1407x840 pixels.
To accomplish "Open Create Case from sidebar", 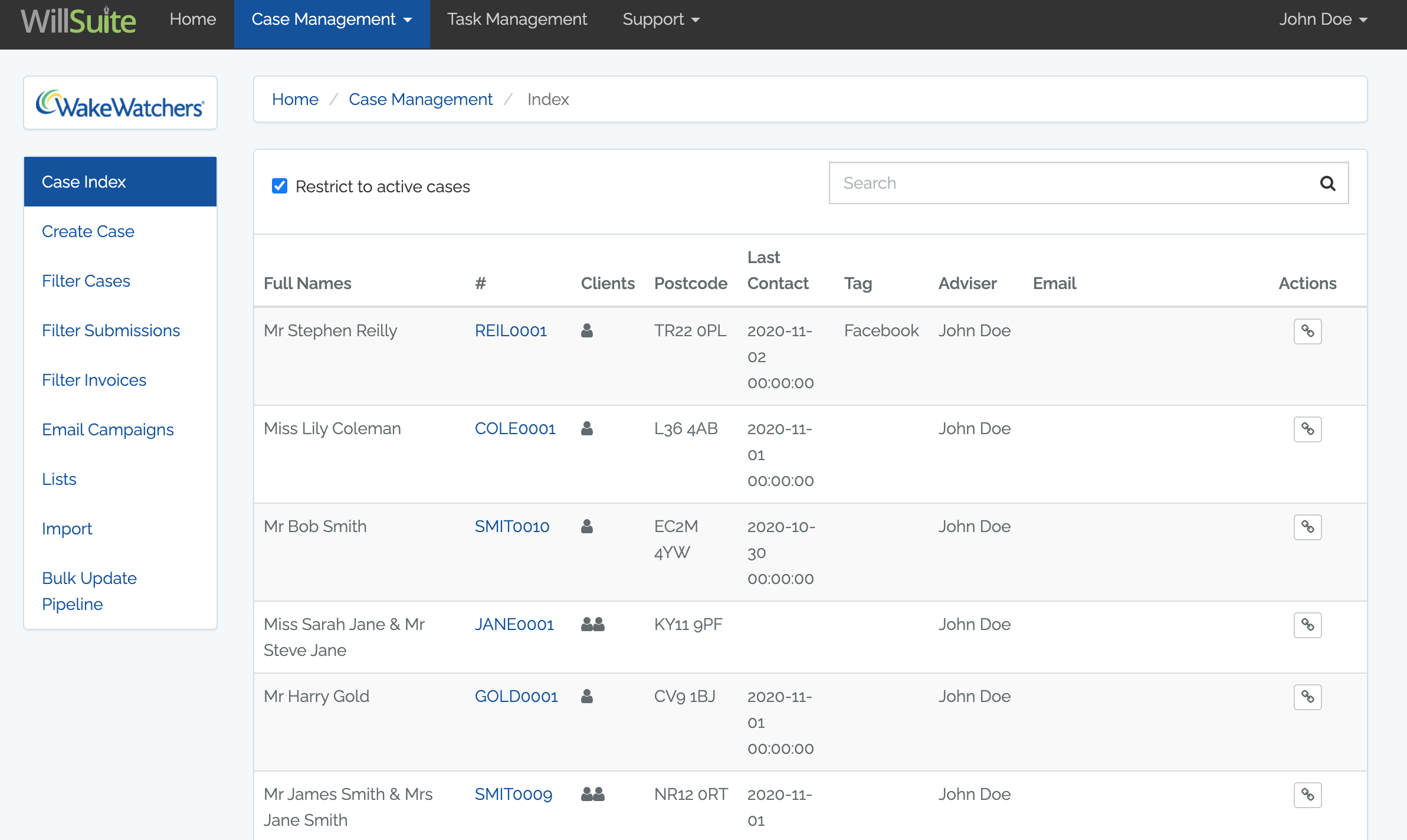I will point(88,231).
